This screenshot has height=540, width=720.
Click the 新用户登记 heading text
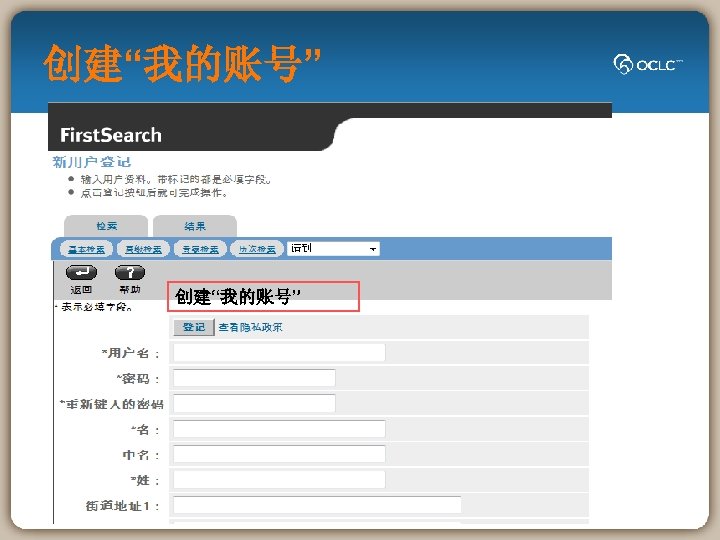[x=92, y=162]
